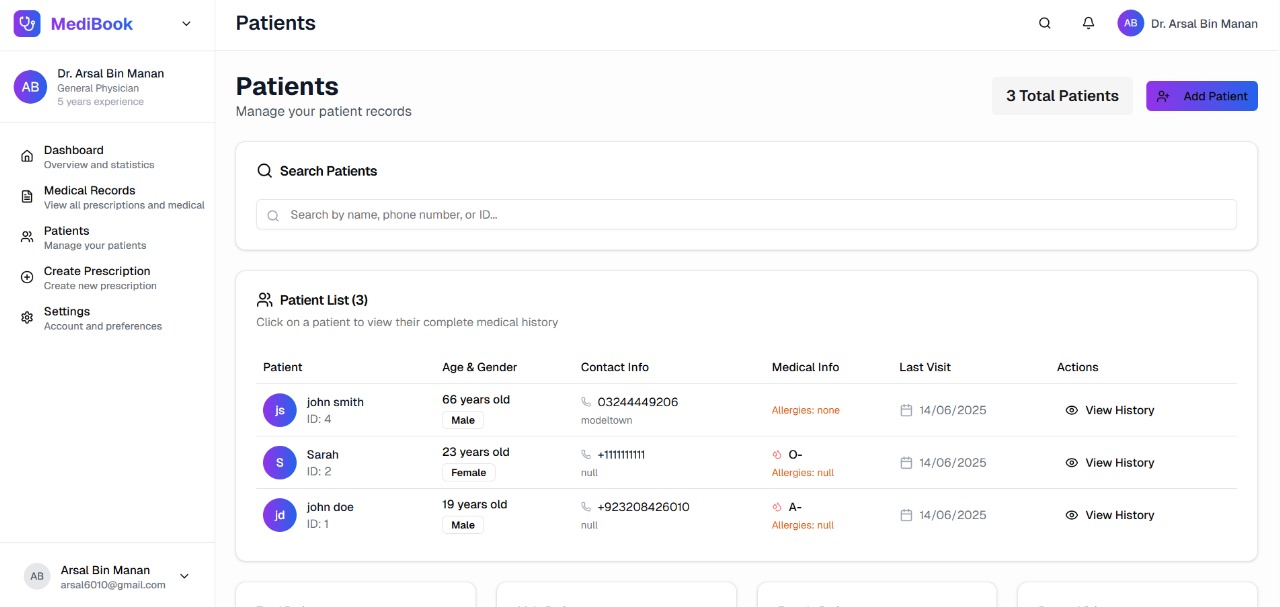This screenshot has height=607, width=1280.
Task: Expand account menu for arsal6010@gmail.com
Action: (184, 576)
